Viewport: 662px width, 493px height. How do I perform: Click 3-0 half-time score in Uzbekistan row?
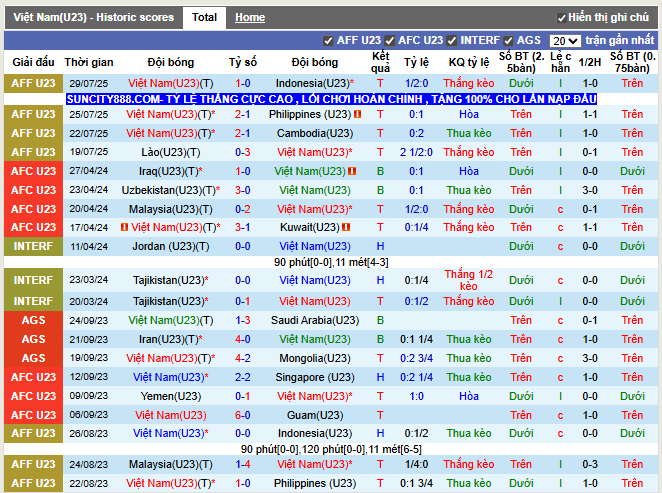590,190
